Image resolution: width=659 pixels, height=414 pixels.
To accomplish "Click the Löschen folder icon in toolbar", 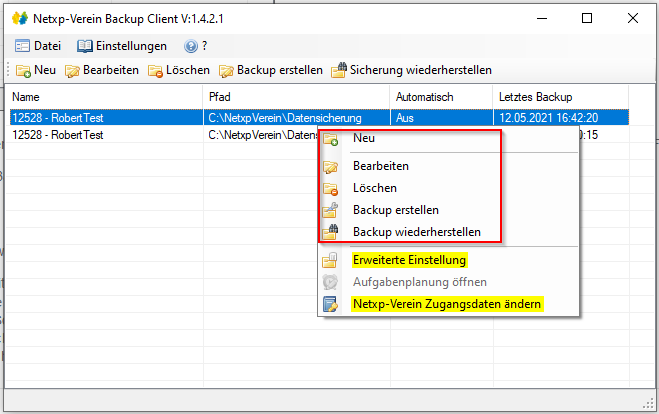I will click(155, 71).
